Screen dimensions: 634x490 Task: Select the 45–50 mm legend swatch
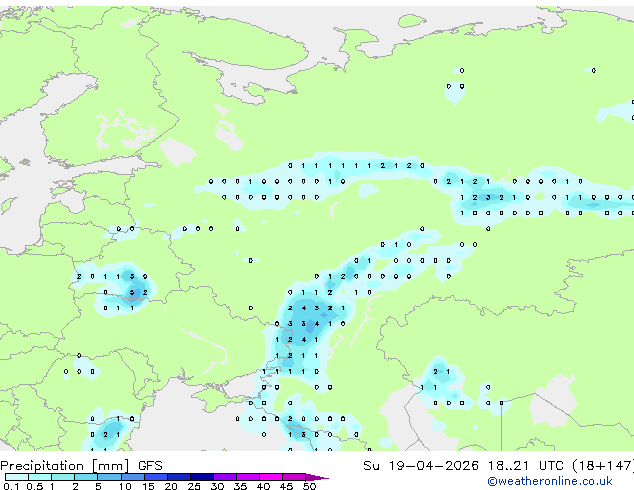click(294, 477)
